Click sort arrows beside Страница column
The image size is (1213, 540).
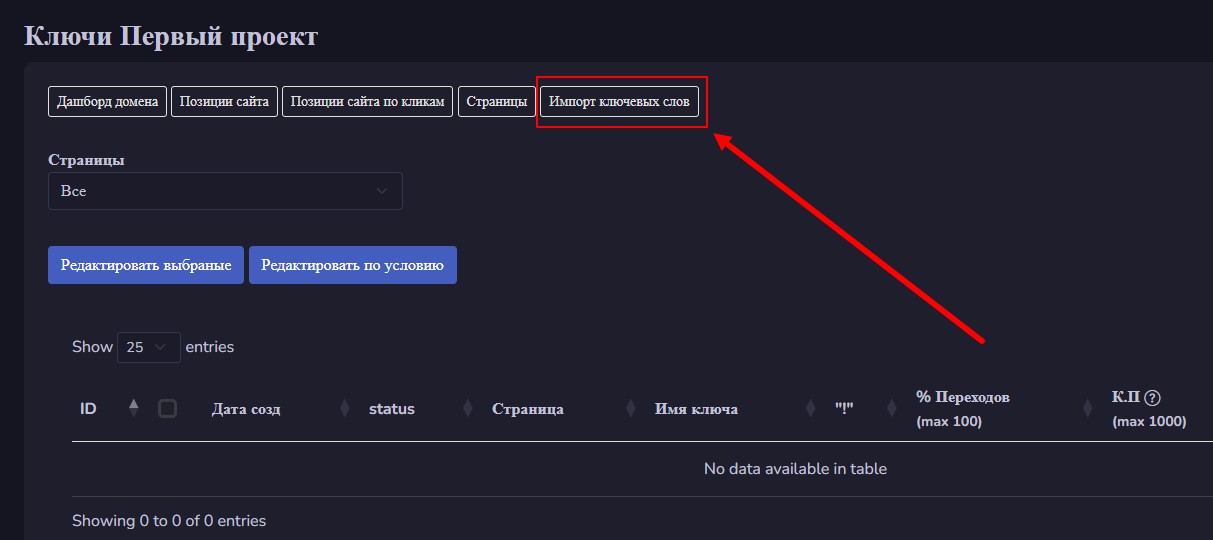point(630,408)
